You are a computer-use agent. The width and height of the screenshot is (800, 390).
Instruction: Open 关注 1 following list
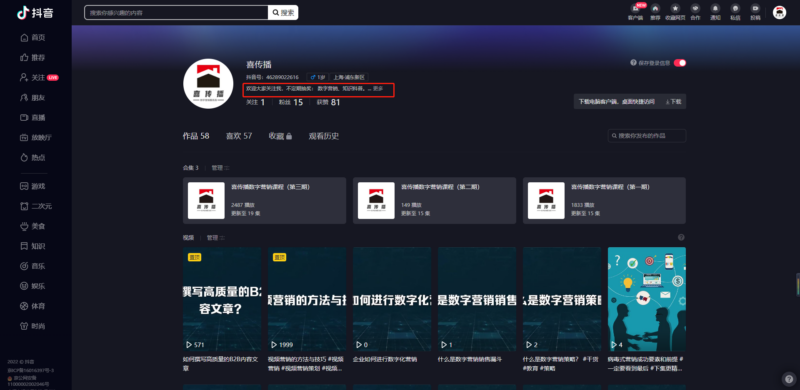255,103
